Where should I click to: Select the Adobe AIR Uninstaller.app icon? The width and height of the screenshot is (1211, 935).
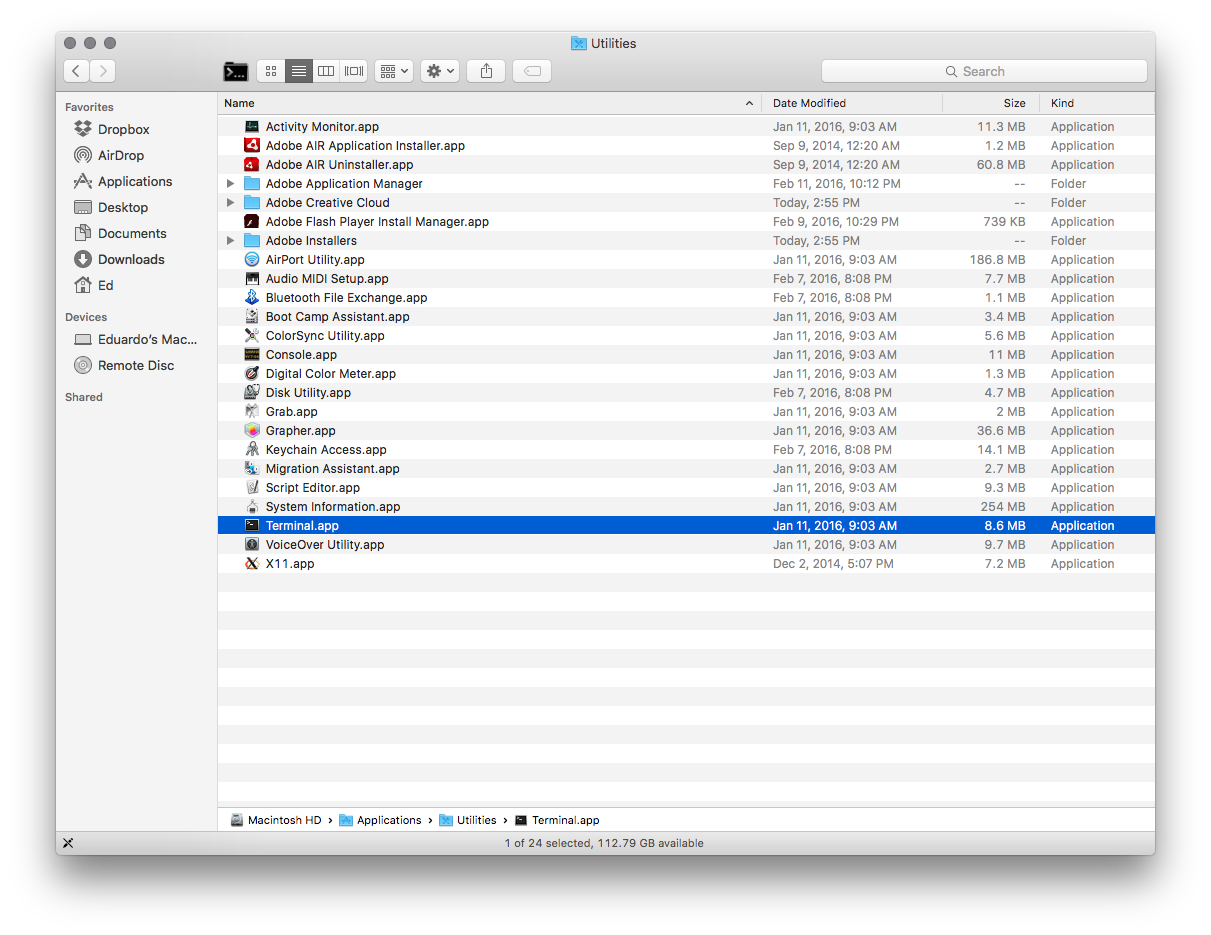[252, 165]
